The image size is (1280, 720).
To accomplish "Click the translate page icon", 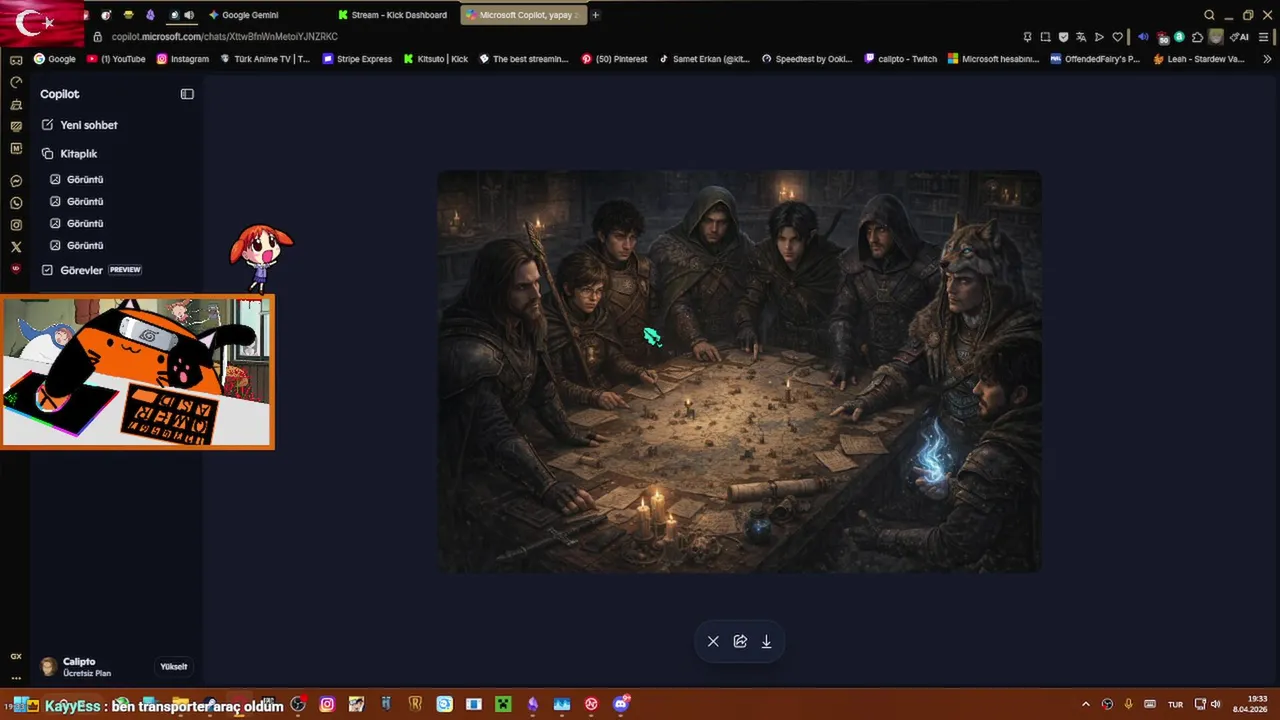I will tap(1081, 37).
